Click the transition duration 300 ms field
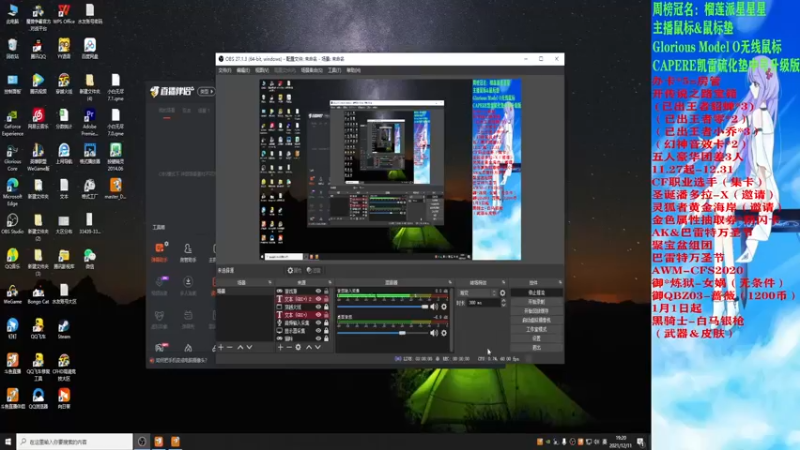The width and height of the screenshot is (800, 450). [484, 303]
